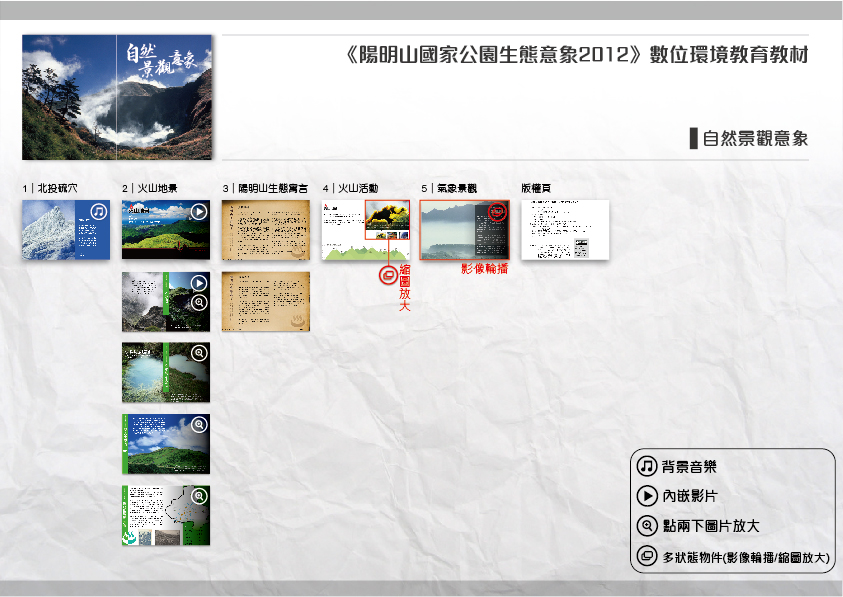
Task: Click the red 影像輪播 label
Action: [484, 269]
